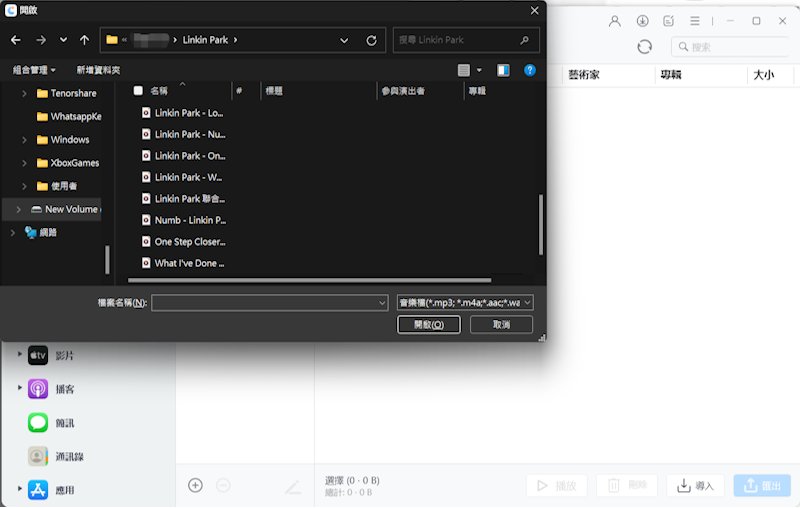
Task: Select file What I've Done ...
Action: (x=183, y=263)
